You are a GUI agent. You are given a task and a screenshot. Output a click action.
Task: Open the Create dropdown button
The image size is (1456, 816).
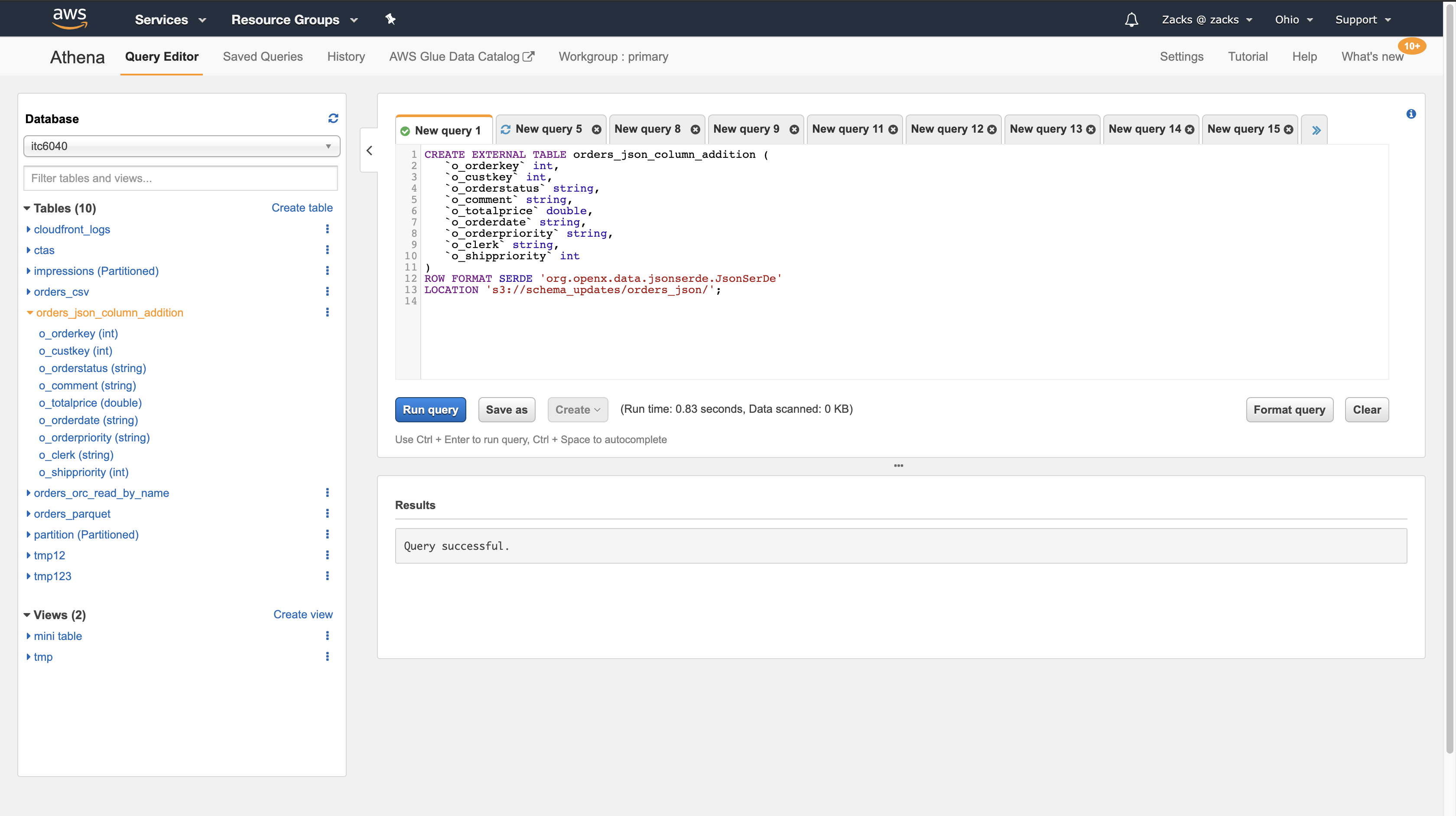pyautogui.click(x=577, y=409)
